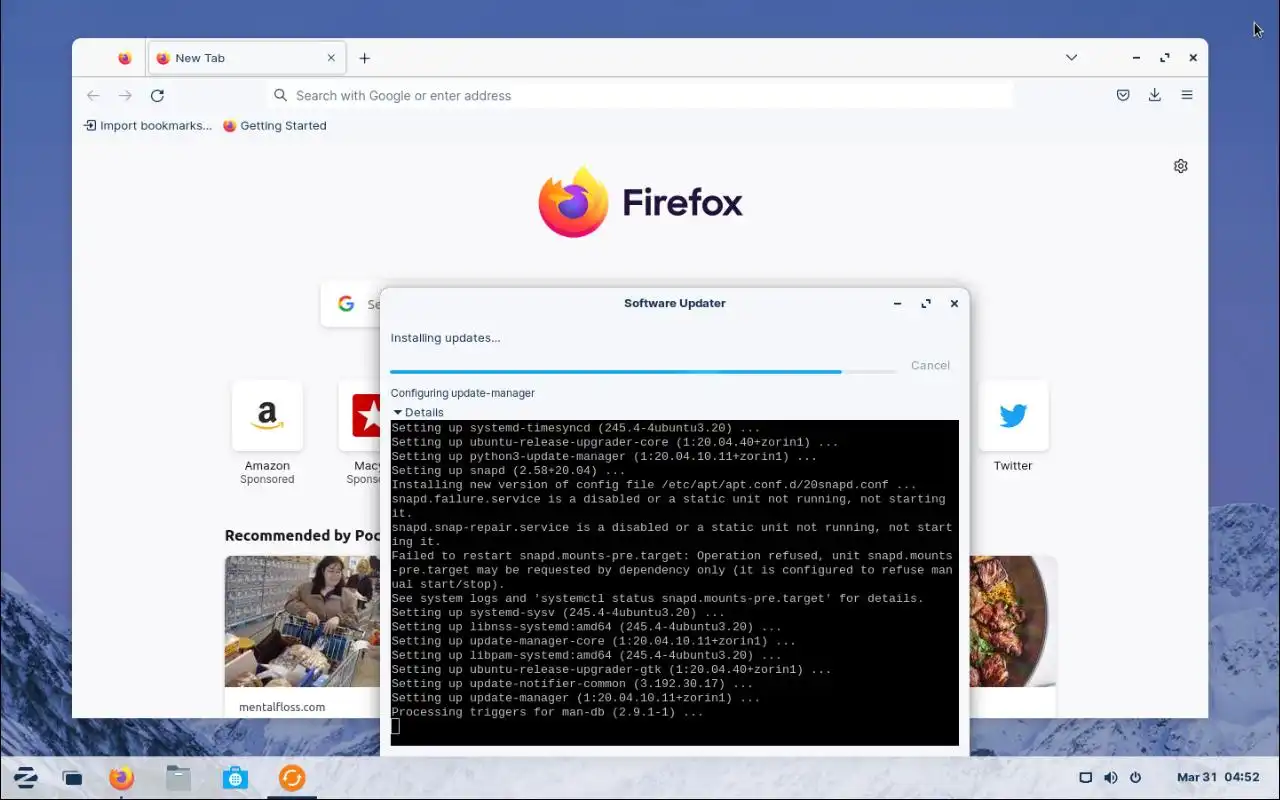Focus the Firefox address bar
1280x800 pixels.
point(640,95)
